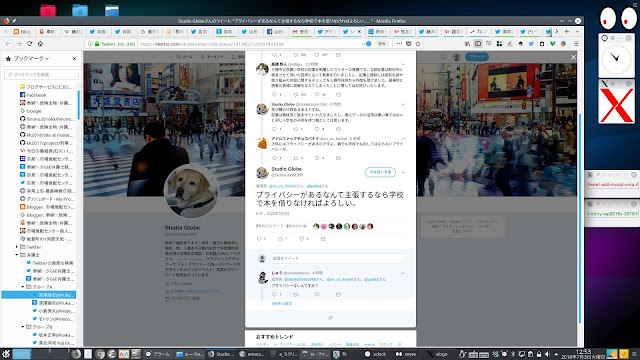Screen dimensions: 640x360
Task: Retweet the Studio Globe main tweet
Action: pyautogui.click(x=280, y=239)
